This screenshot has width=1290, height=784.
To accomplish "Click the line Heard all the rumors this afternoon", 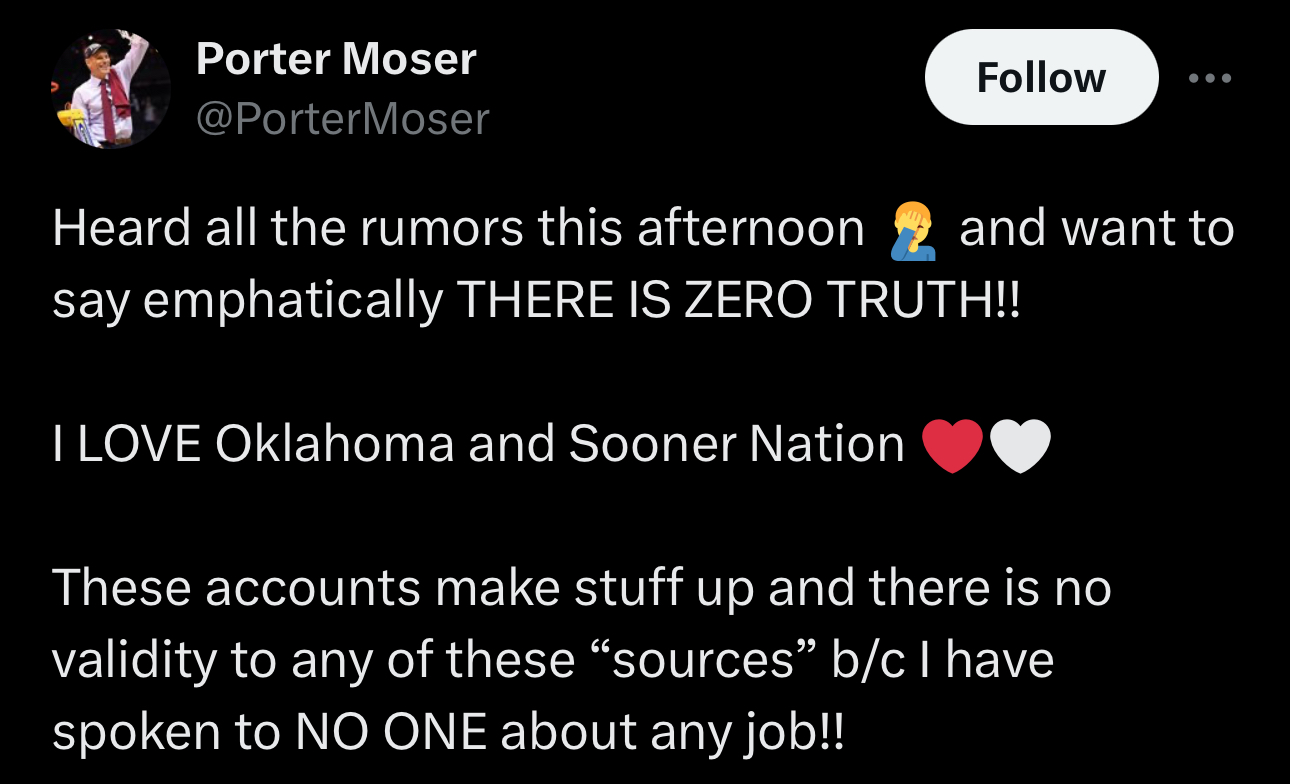I will pos(458,229).
